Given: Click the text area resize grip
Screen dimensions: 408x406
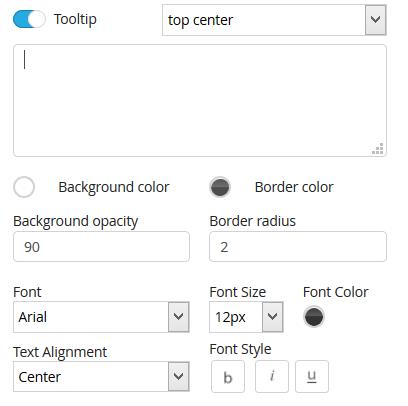Looking at the screenshot, I should click(378, 149).
